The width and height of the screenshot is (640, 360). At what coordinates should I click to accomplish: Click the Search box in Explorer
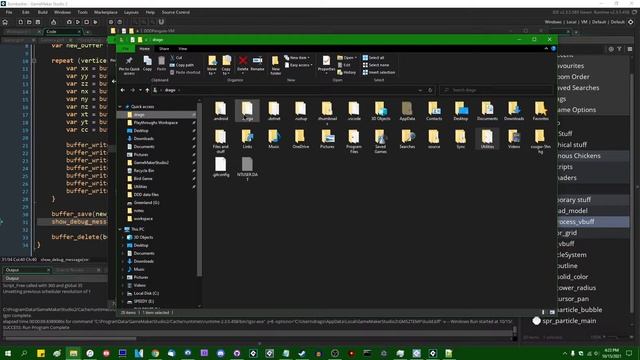[x=496, y=90]
